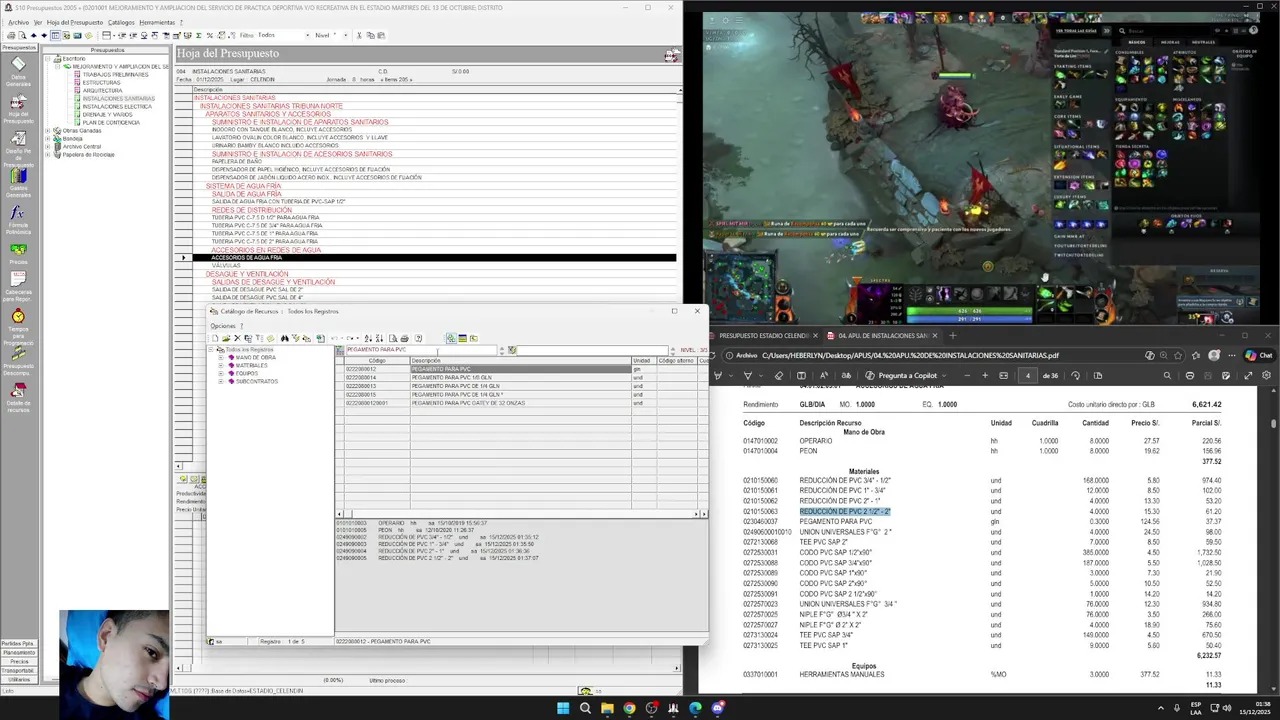
Task: Click fullscreen expand icon in PDF toolbar
Action: pos(1248,375)
